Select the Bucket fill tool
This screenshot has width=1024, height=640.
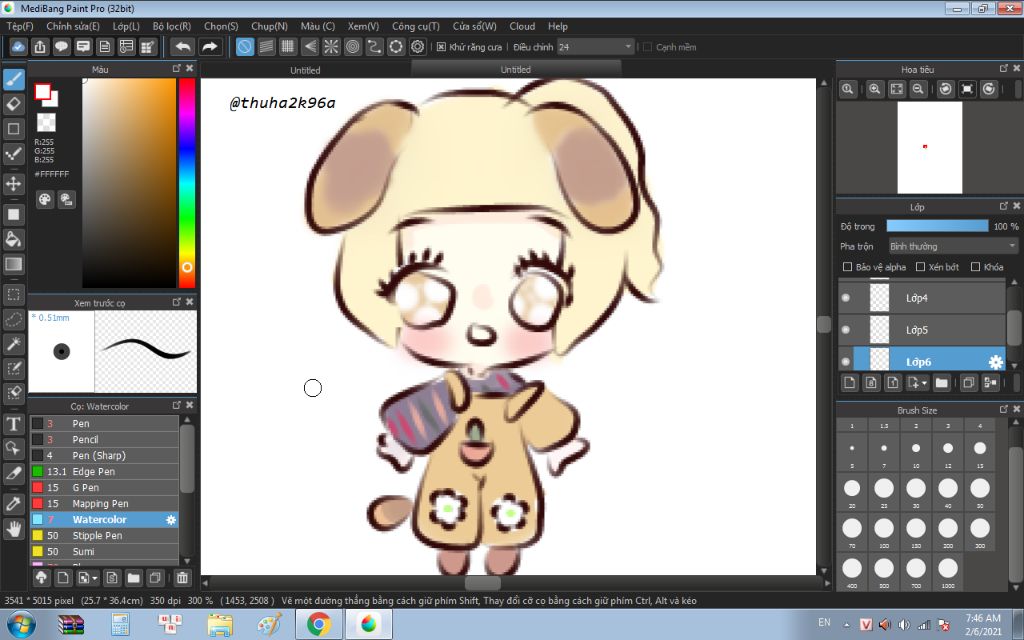pyautogui.click(x=14, y=239)
